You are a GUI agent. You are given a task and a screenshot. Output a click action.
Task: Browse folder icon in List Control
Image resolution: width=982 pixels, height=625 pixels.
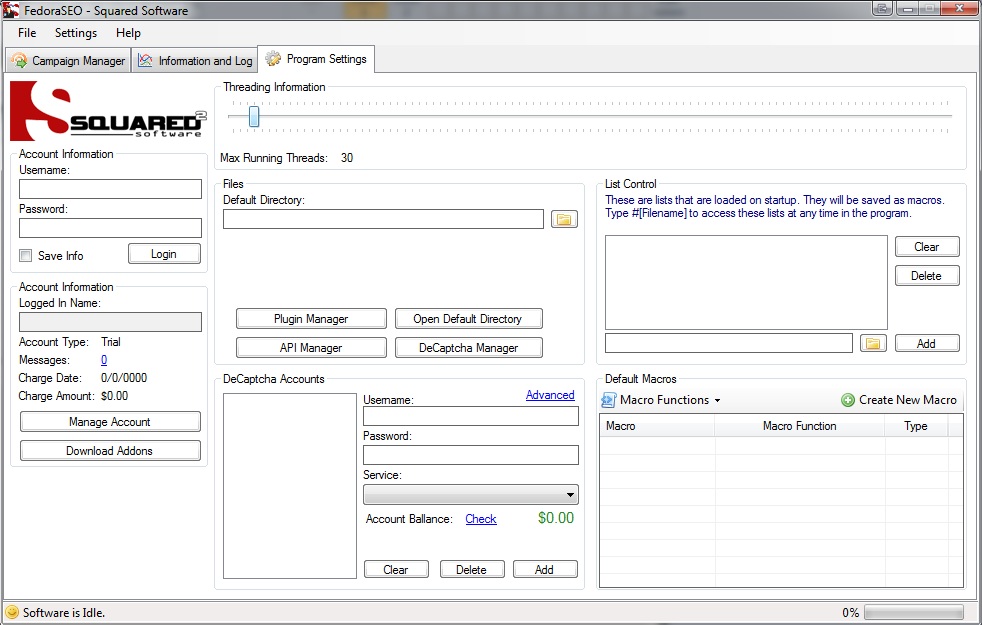[x=873, y=343]
